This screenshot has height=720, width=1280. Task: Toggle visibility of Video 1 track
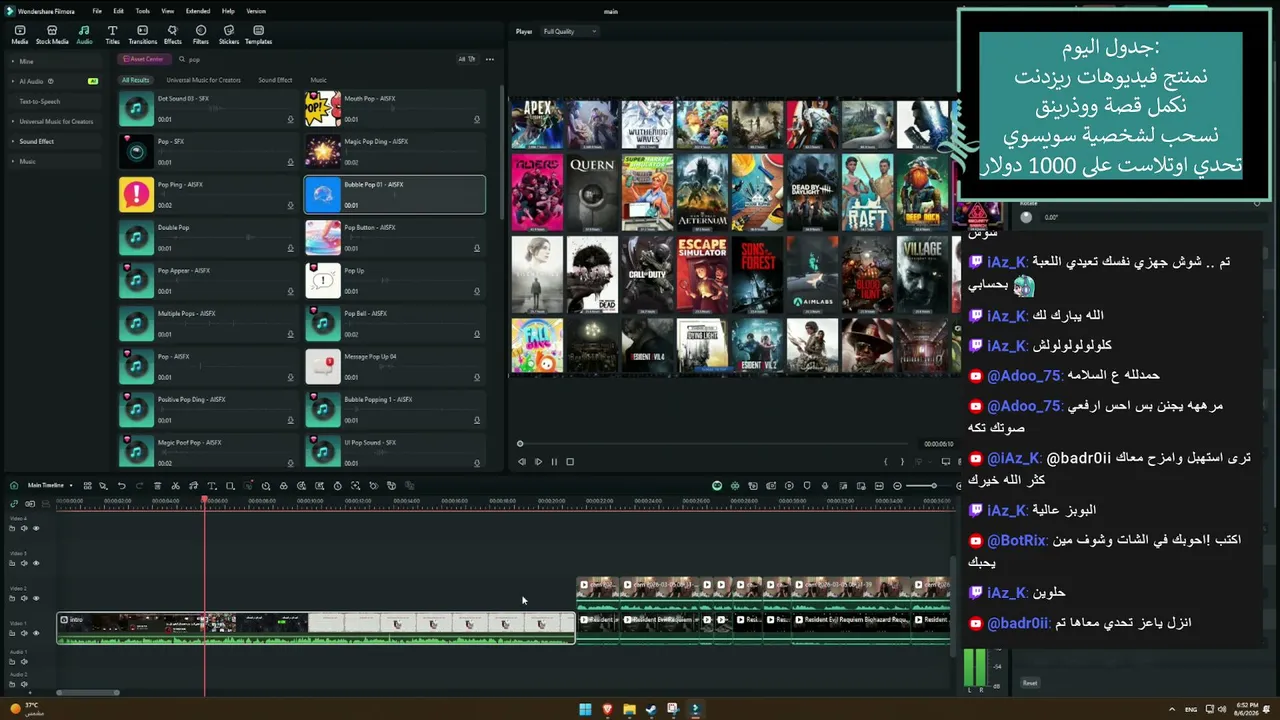coord(36,633)
